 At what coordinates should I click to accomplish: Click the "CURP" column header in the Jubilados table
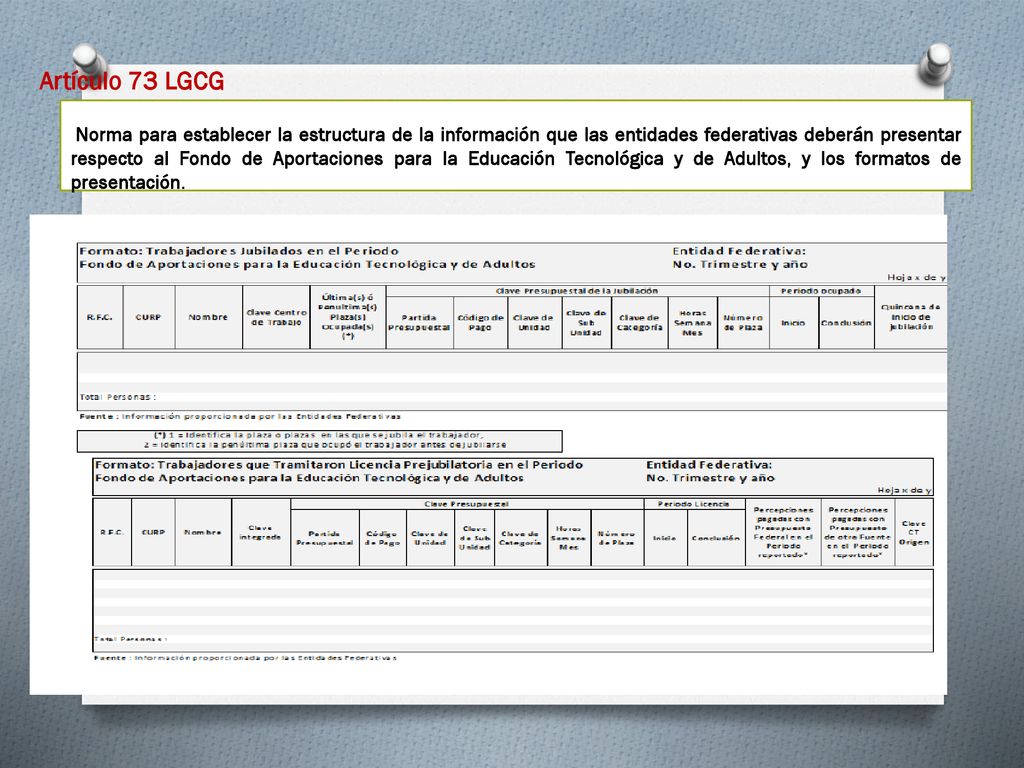tap(148, 317)
